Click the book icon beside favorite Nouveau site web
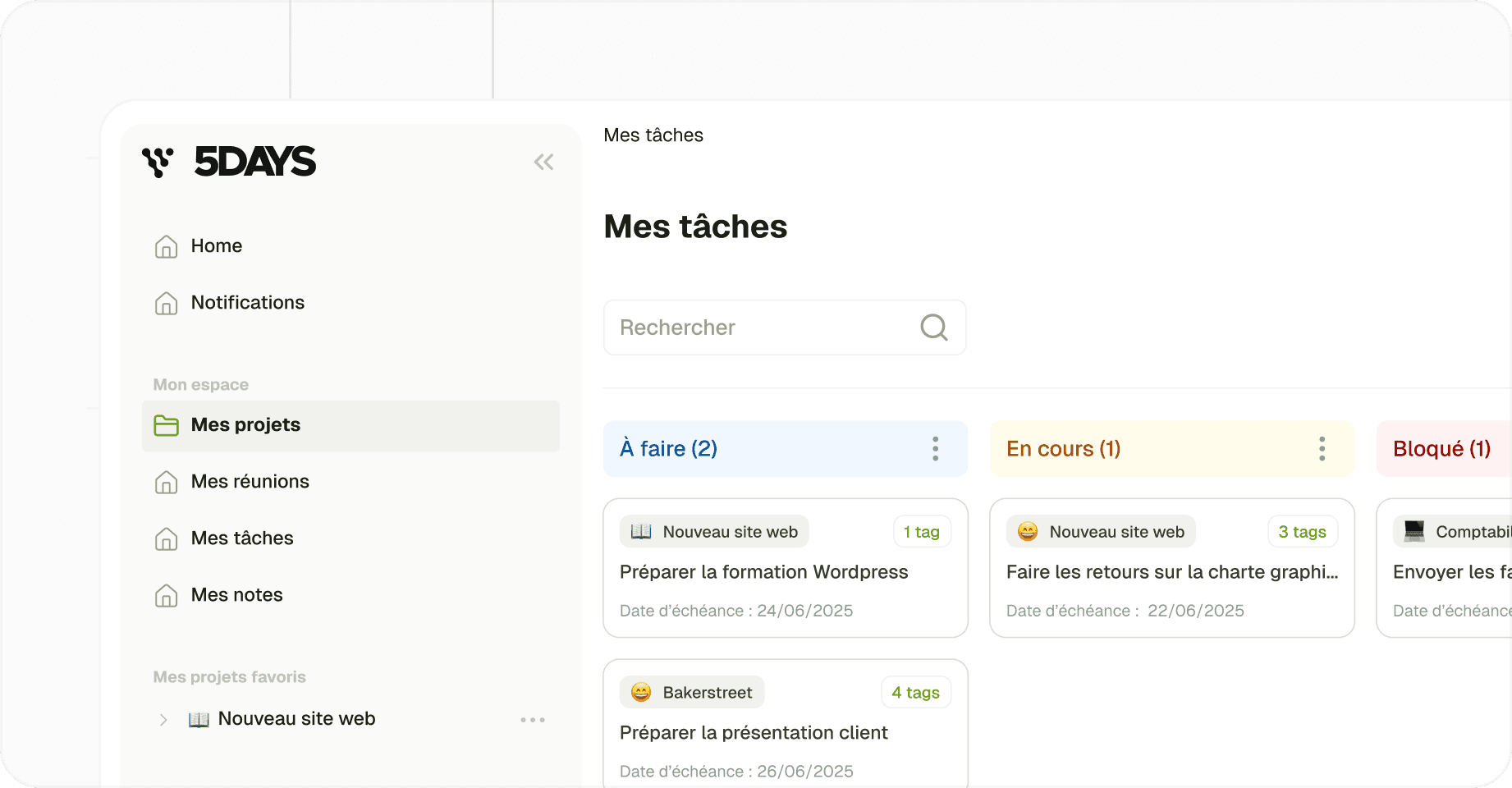Viewport: 1512px width, 788px height. [x=199, y=720]
